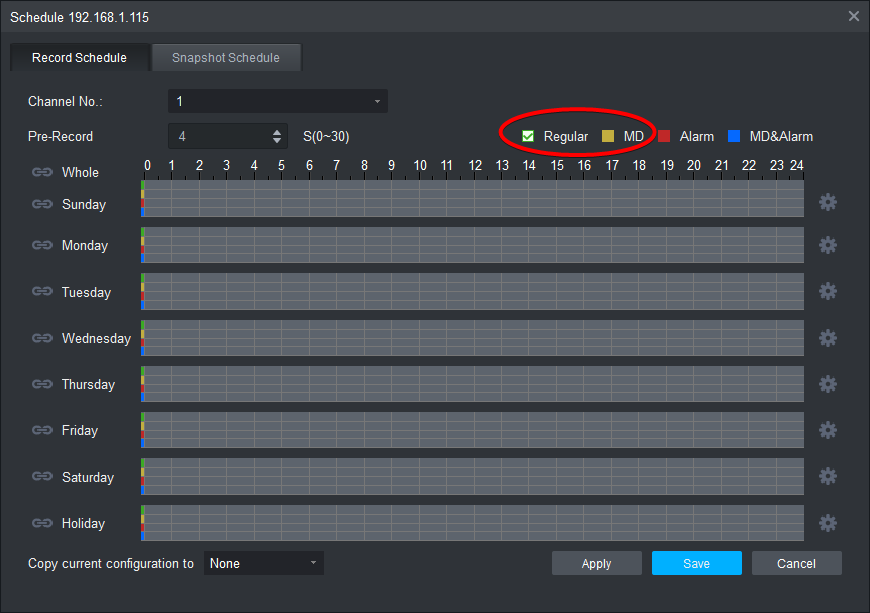Enable the red Alarm record type
Image resolution: width=870 pixels, height=613 pixels.
[x=663, y=136]
